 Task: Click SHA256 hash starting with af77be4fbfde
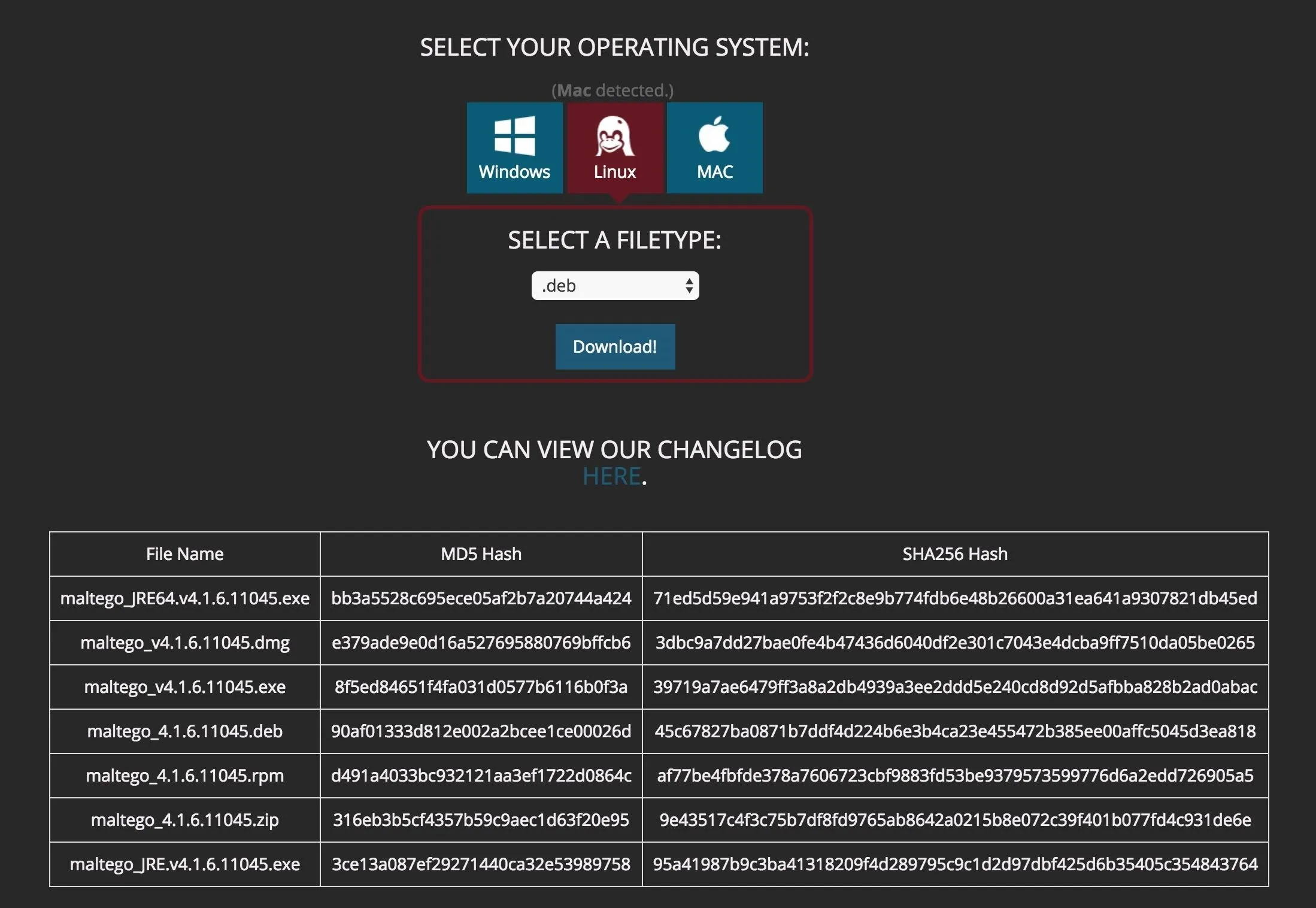point(955,776)
